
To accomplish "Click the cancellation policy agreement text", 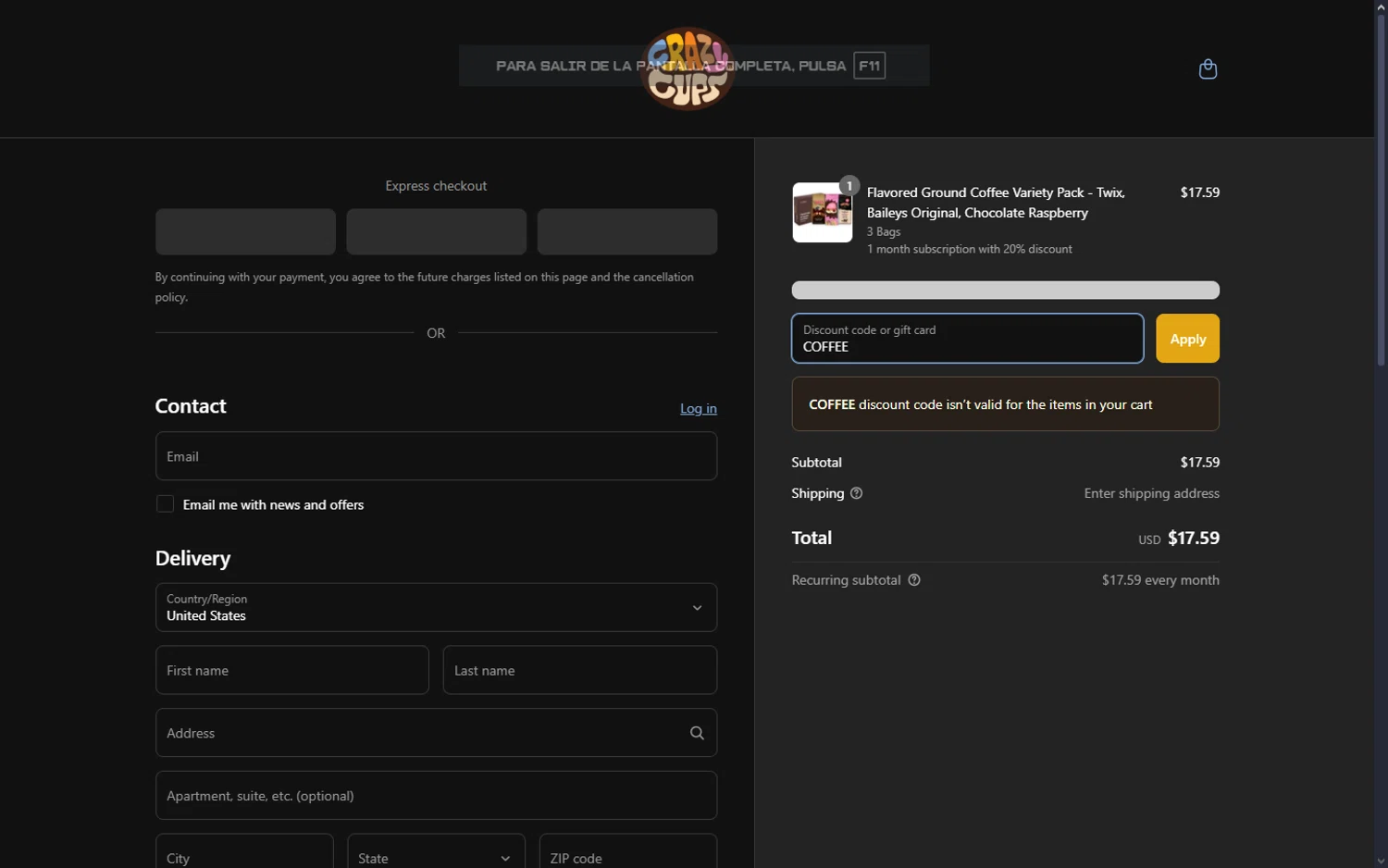I will tap(425, 287).
